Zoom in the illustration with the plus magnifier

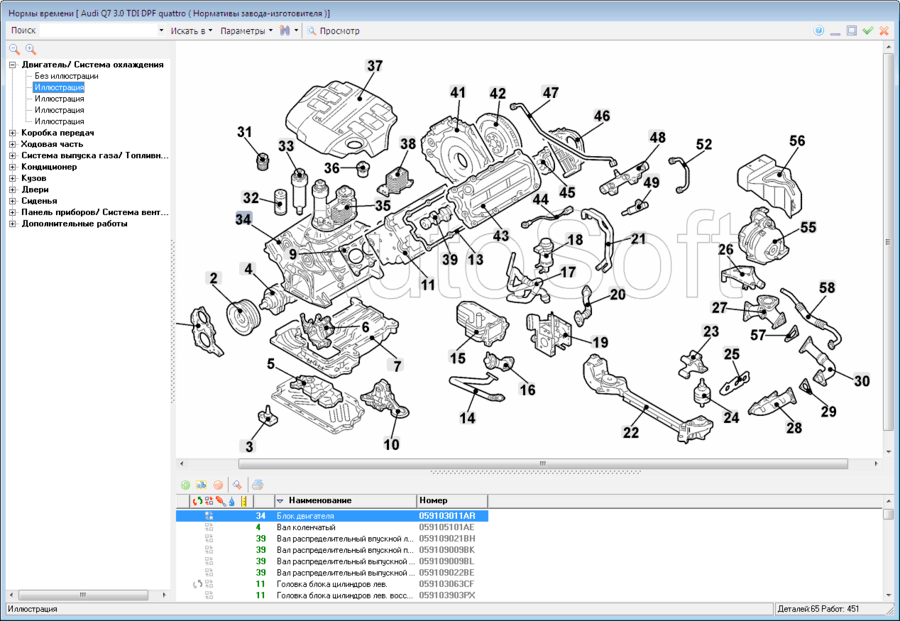30,50
